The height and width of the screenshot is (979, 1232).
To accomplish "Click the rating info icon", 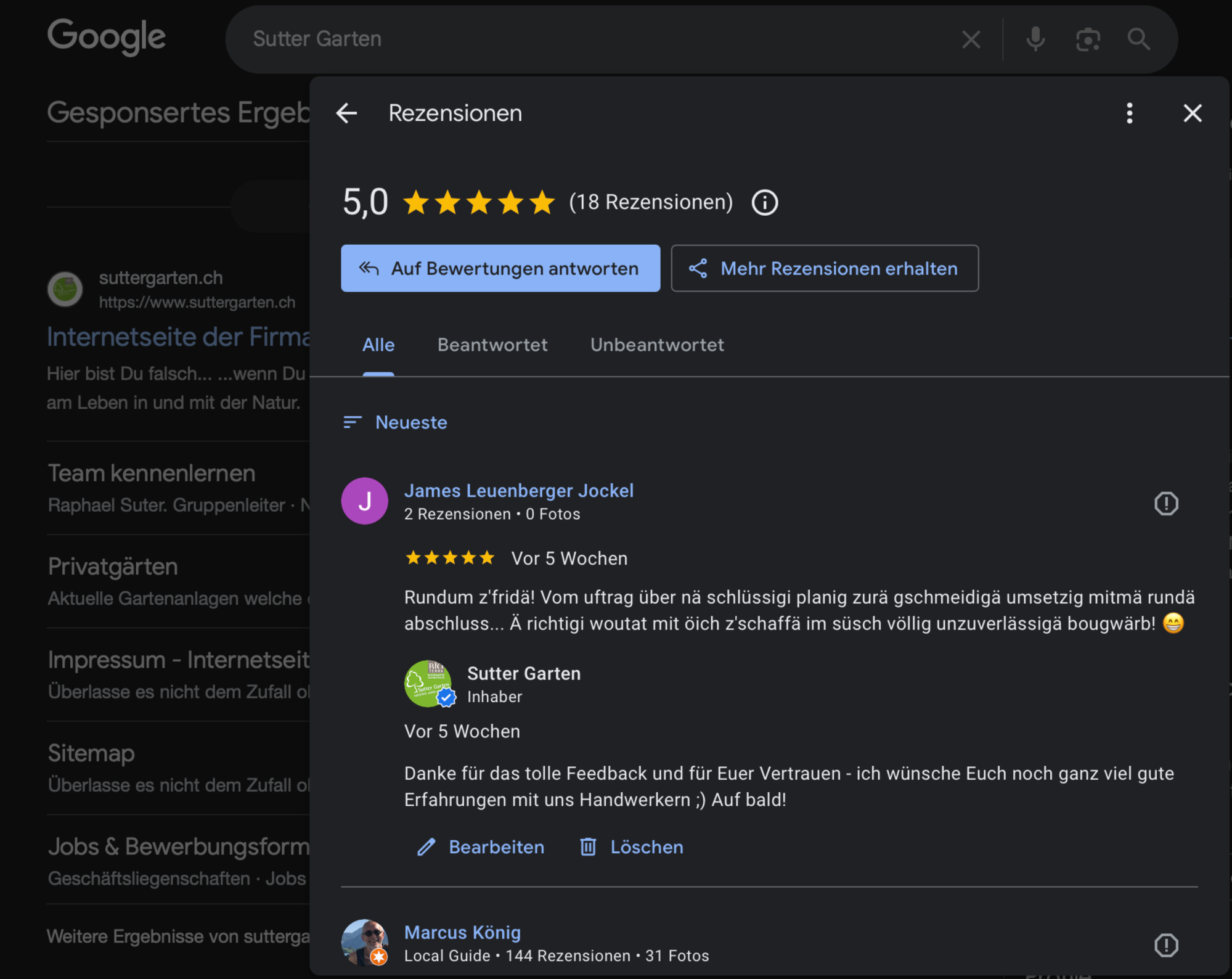I will (764, 203).
